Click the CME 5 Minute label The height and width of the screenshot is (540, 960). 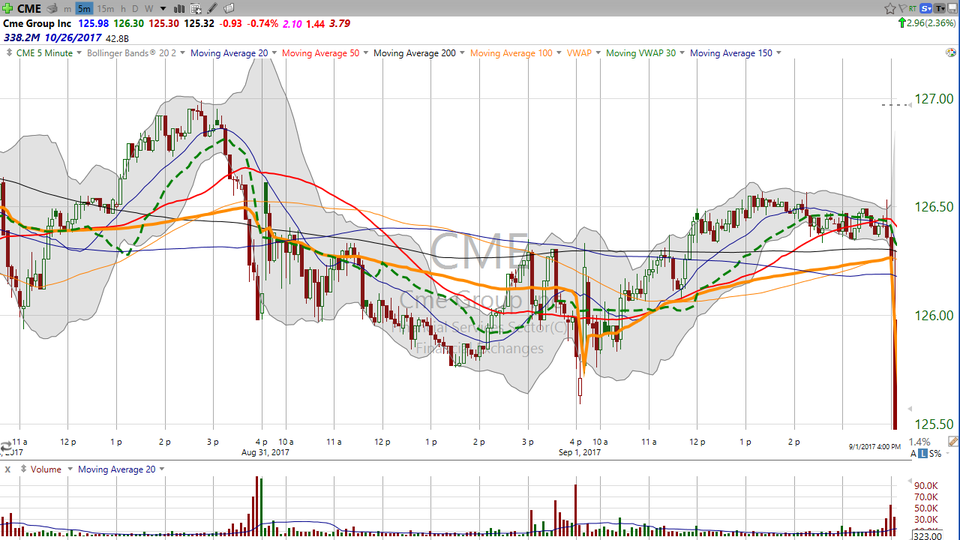click(44, 53)
